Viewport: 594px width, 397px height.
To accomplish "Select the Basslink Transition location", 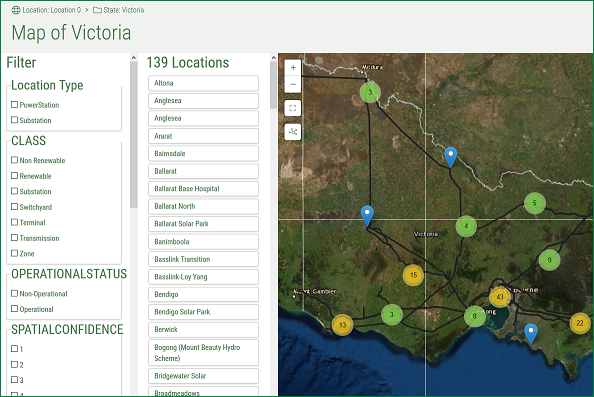I will (203, 259).
